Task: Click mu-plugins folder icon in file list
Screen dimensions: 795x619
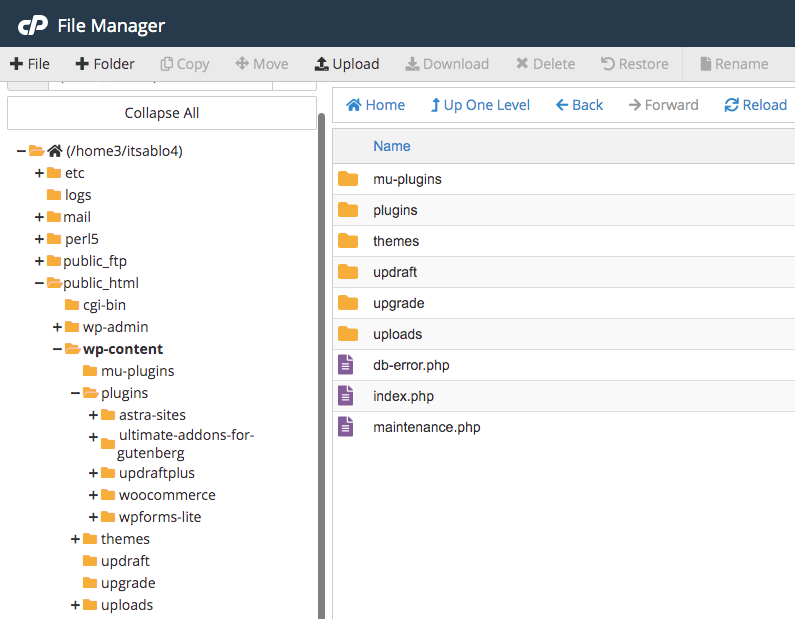Action: point(348,179)
